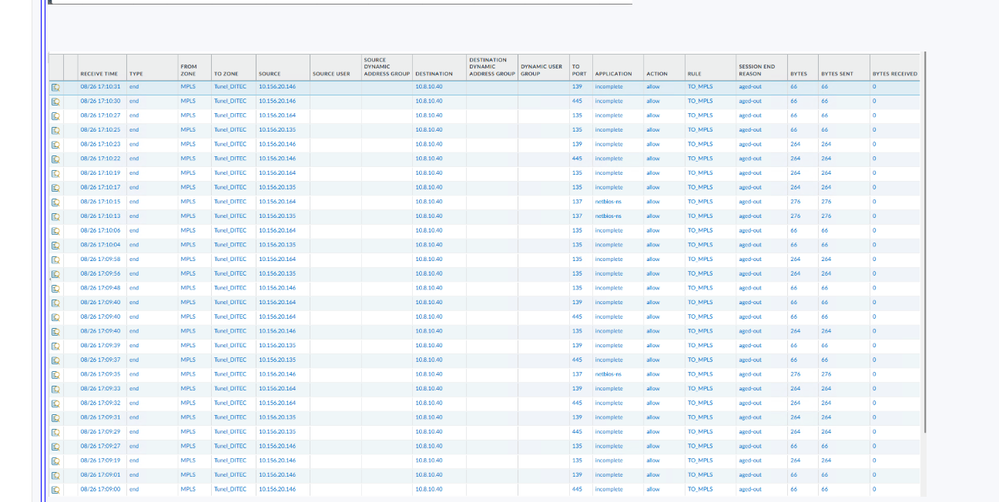View log detail icon for 17:10:04 entry
Image resolution: width=999 pixels, height=502 pixels.
(x=56, y=245)
